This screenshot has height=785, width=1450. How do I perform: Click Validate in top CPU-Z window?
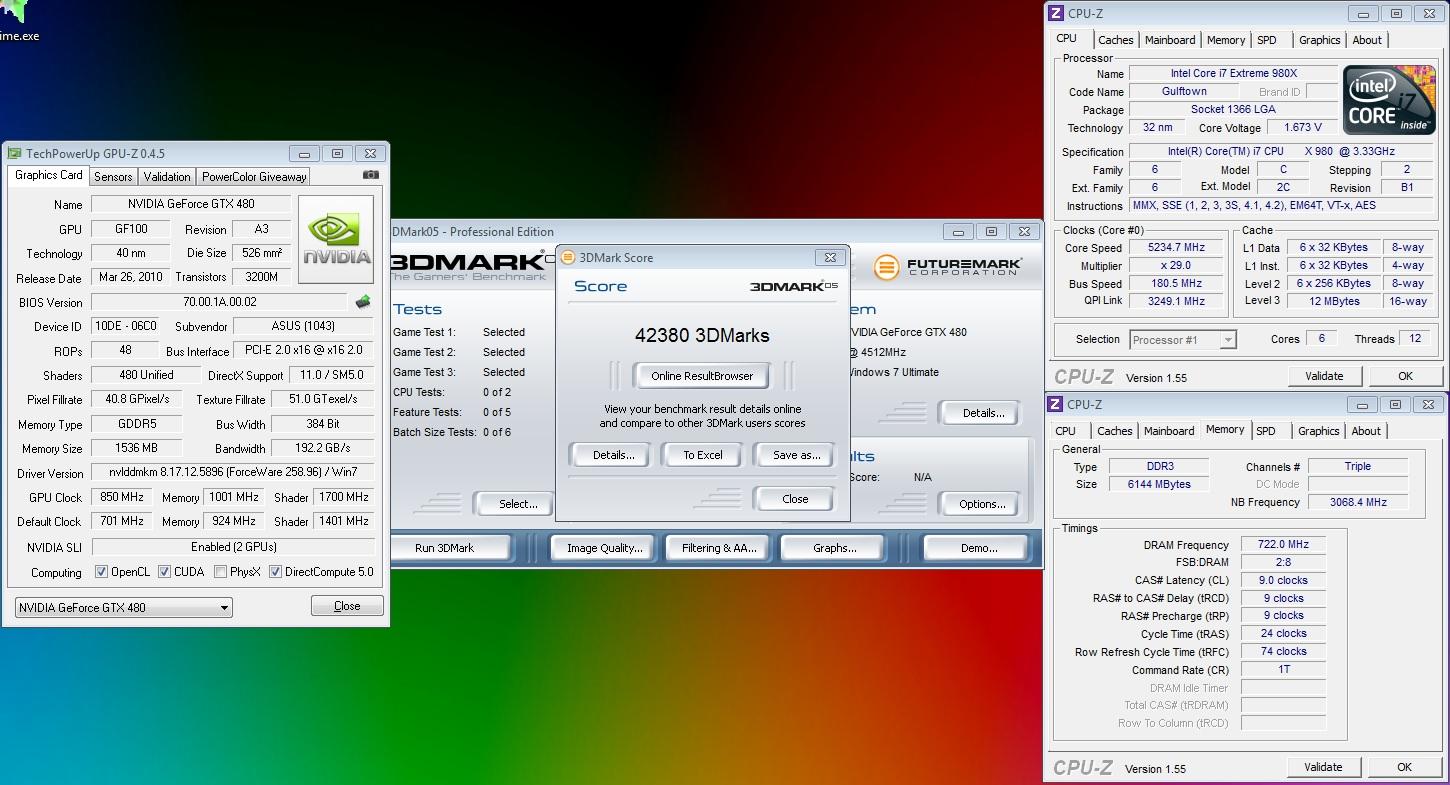click(x=1324, y=376)
